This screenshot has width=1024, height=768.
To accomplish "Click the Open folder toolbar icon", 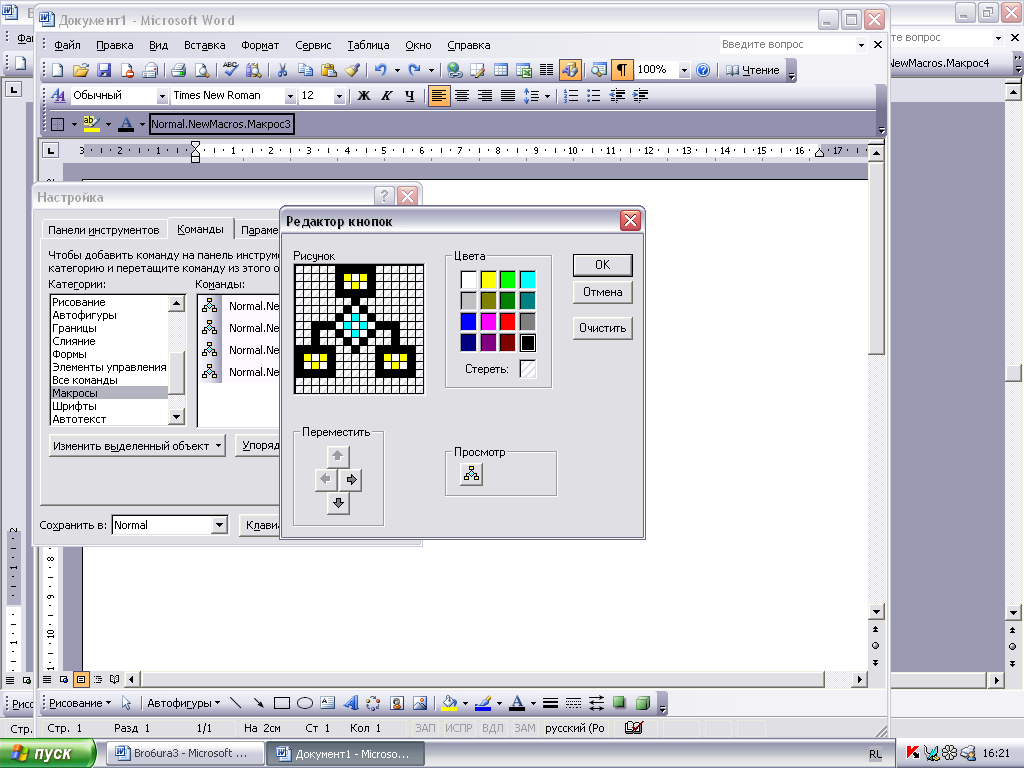I will pyautogui.click(x=80, y=70).
